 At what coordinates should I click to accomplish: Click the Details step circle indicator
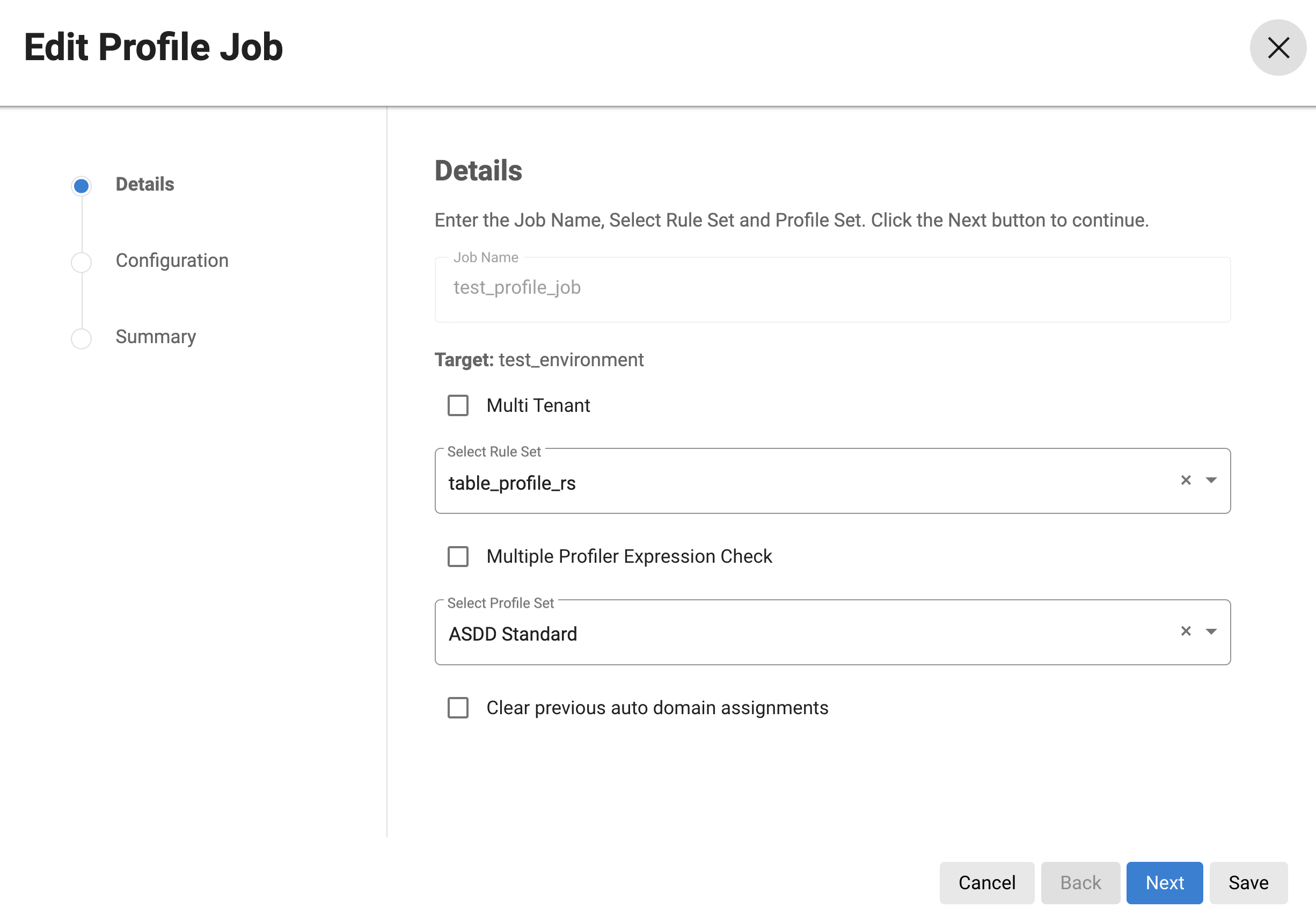pyautogui.click(x=82, y=186)
